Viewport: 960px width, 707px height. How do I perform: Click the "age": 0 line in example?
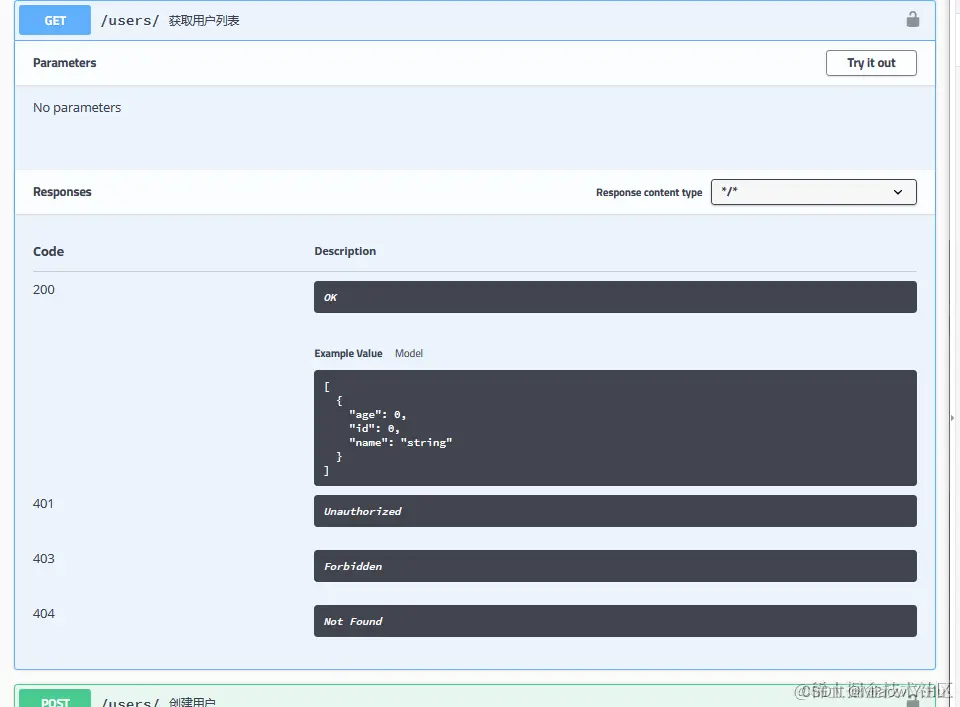(x=377, y=415)
